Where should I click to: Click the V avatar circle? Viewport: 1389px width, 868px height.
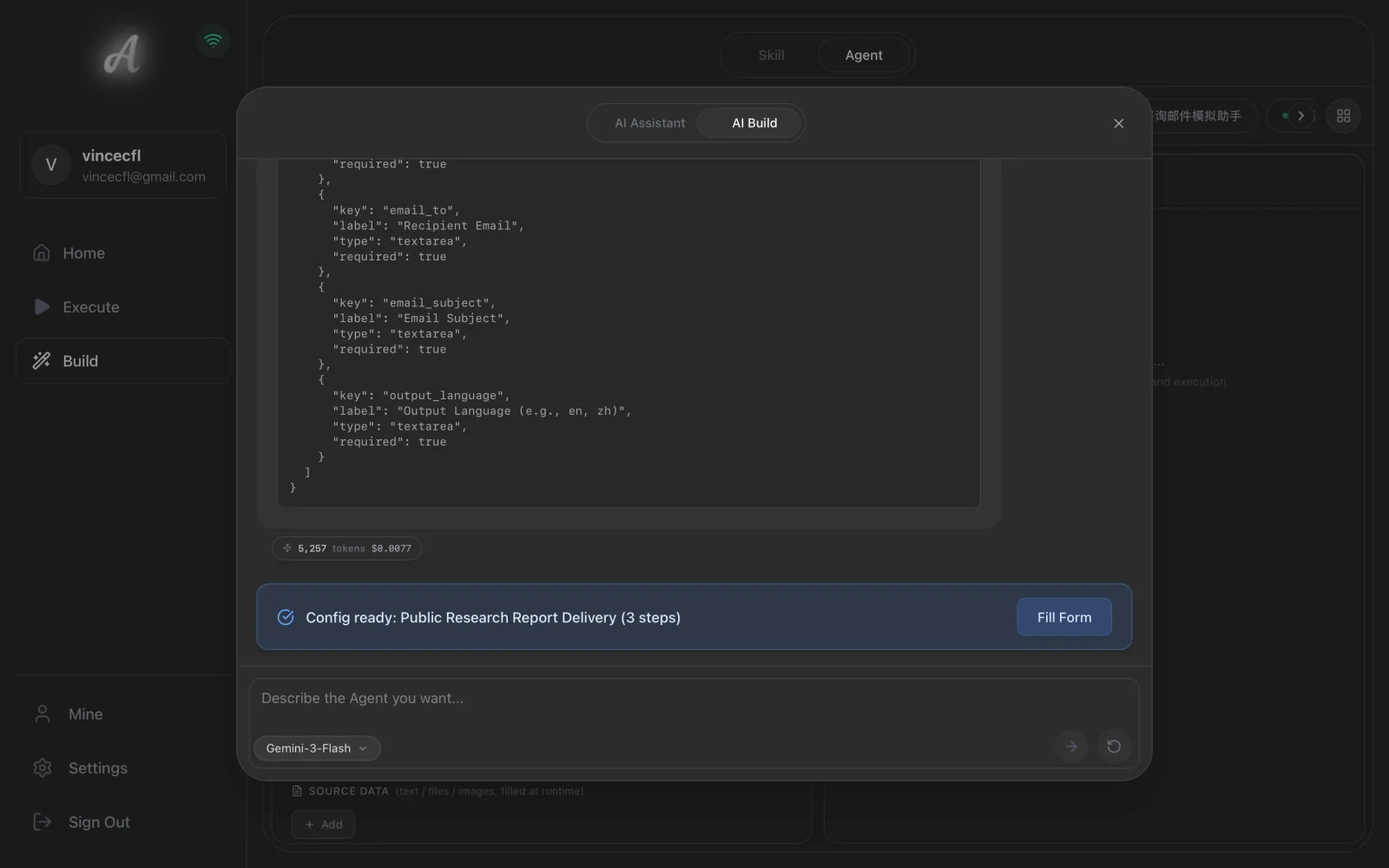click(x=51, y=165)
